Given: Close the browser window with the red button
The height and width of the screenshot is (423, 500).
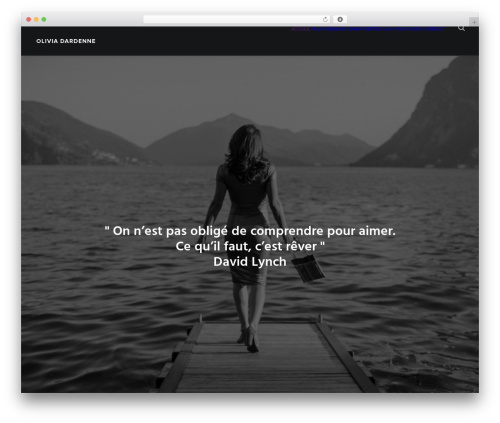Looking at the screenshot, I should (29, 19).
